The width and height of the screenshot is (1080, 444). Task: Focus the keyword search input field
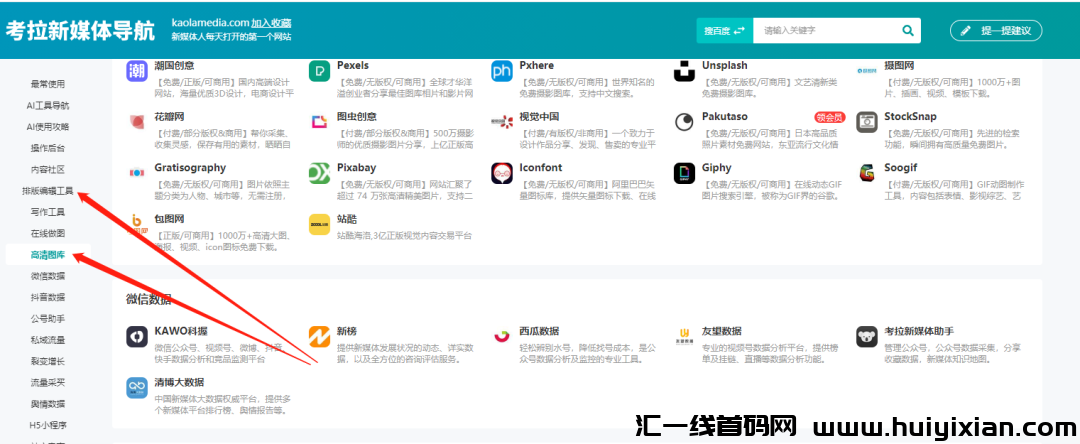(x=825, y=31)
